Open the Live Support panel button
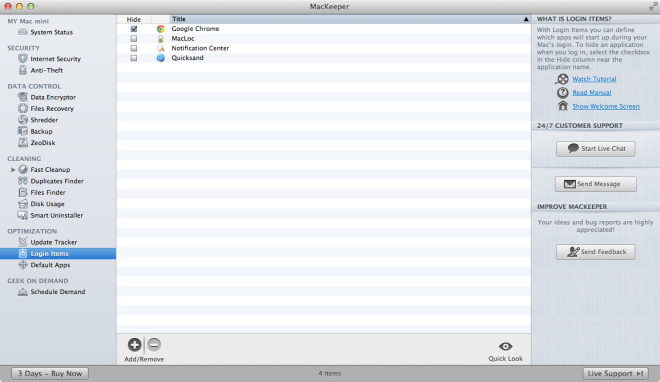Image resolution: width=660 pixels, height=382 pixels. [x=615, y=374]
